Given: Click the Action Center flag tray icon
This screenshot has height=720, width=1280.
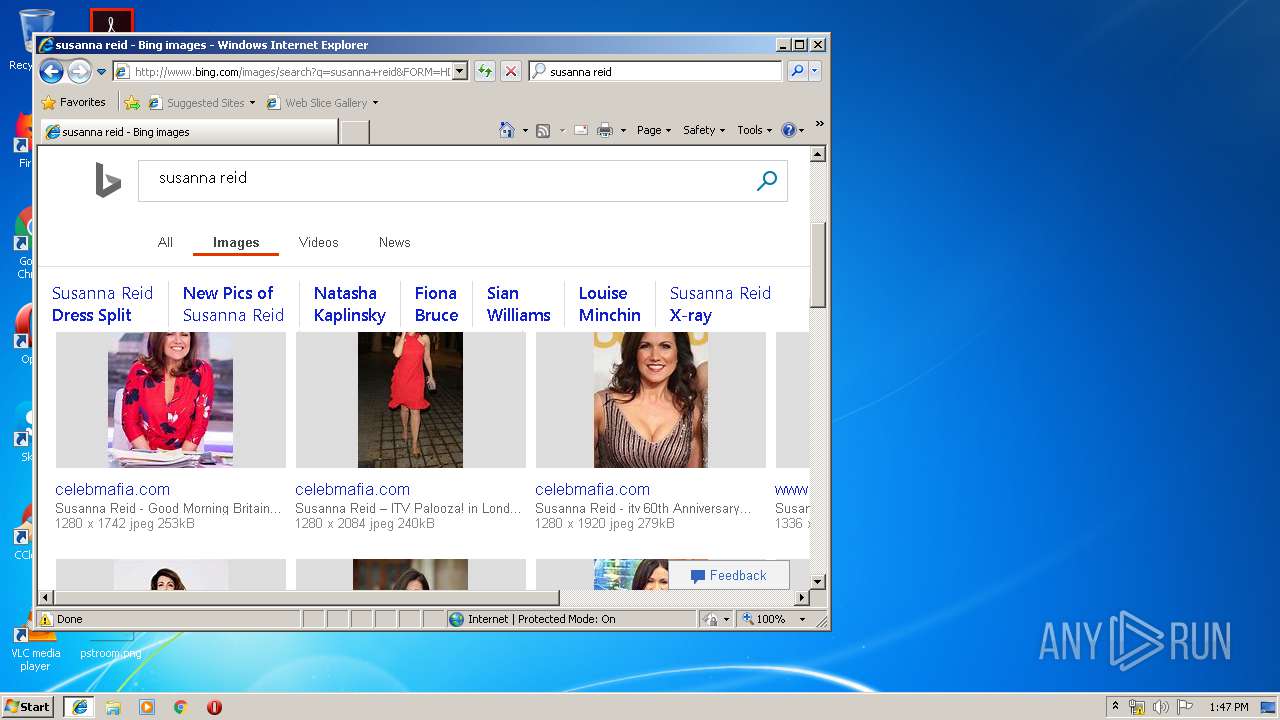Looking at the screenshot, I should [1184, 707].
